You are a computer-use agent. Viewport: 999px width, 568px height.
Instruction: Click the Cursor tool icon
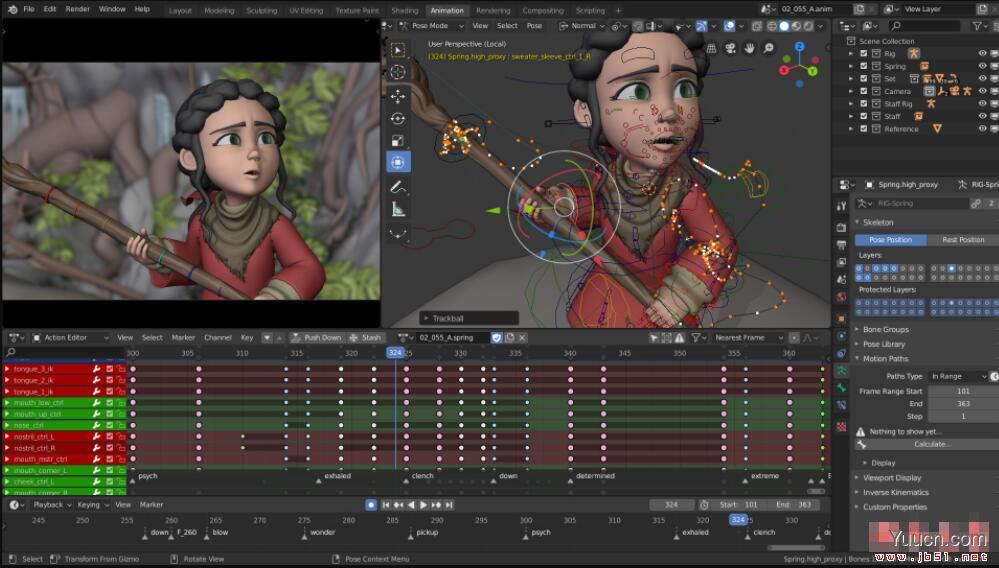pos(398,72)
